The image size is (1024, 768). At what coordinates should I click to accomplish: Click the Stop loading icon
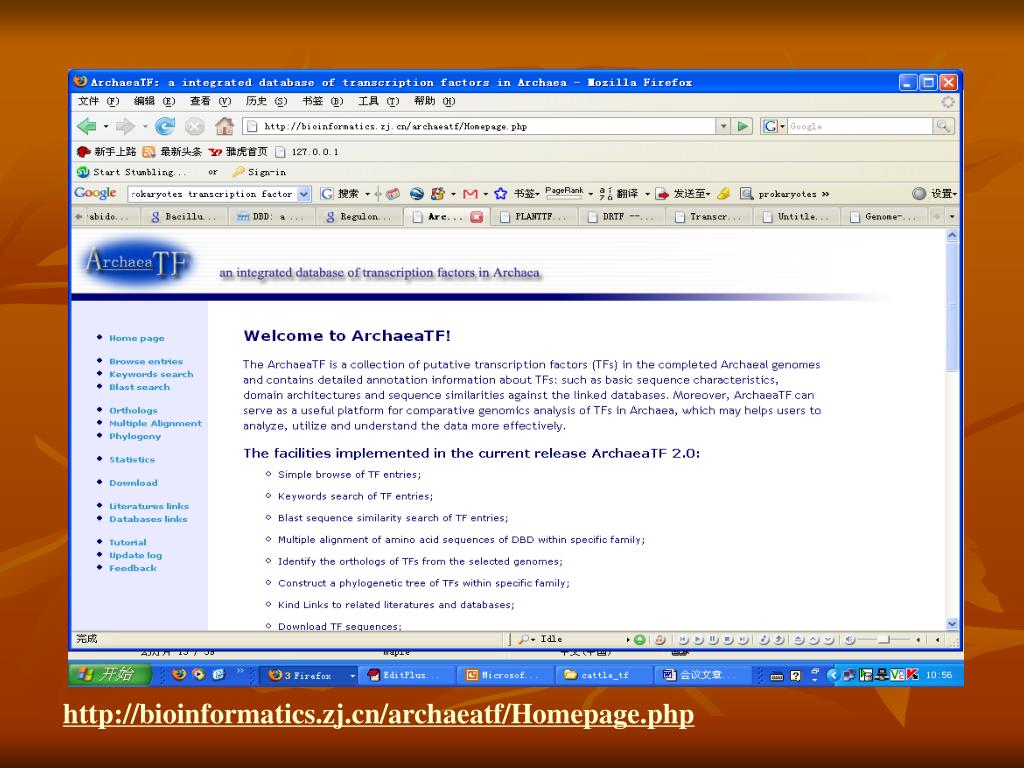tap(195, 126)
